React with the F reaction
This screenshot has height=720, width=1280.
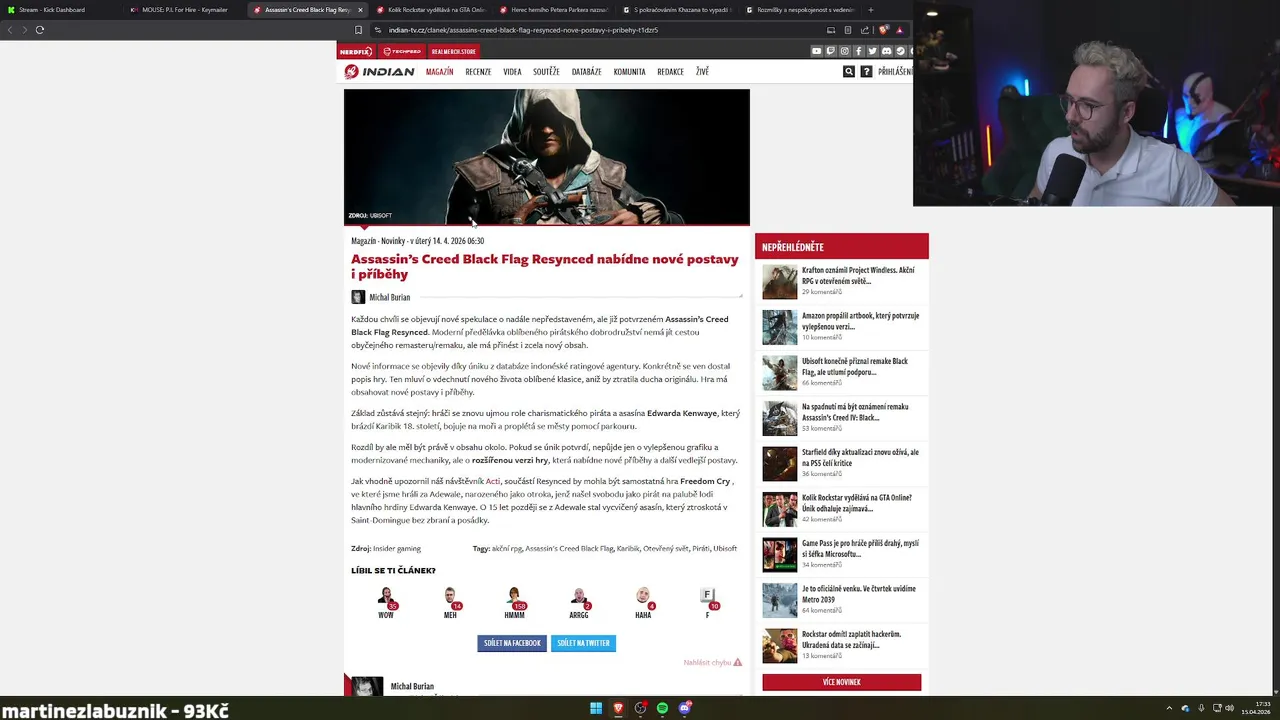click(707, 603)
